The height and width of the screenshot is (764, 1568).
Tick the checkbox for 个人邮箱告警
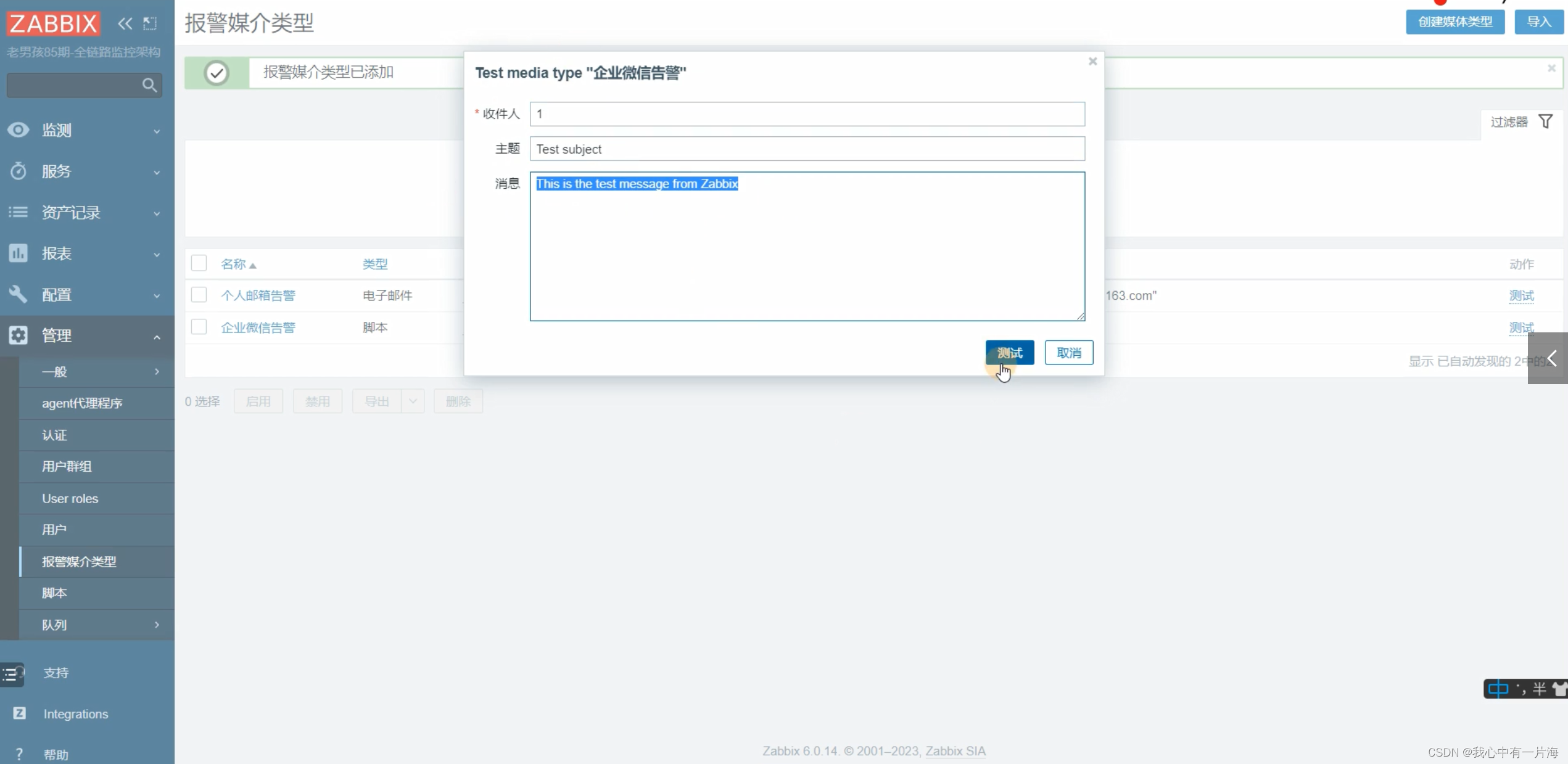point(199,295)
